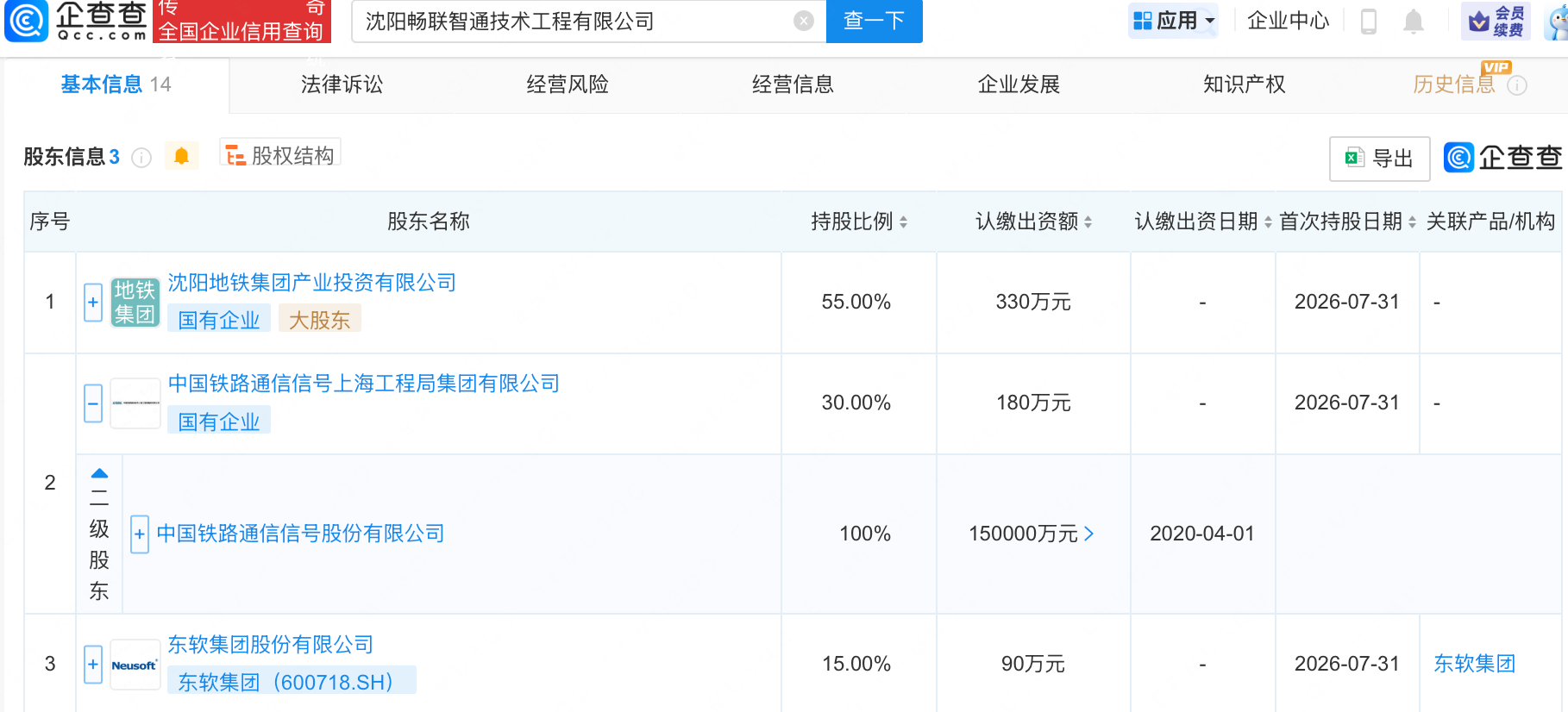Viewport: 1568px width, 712px height.
Task: Click the 330万元 contribution cell
Action: point(1033,302)
